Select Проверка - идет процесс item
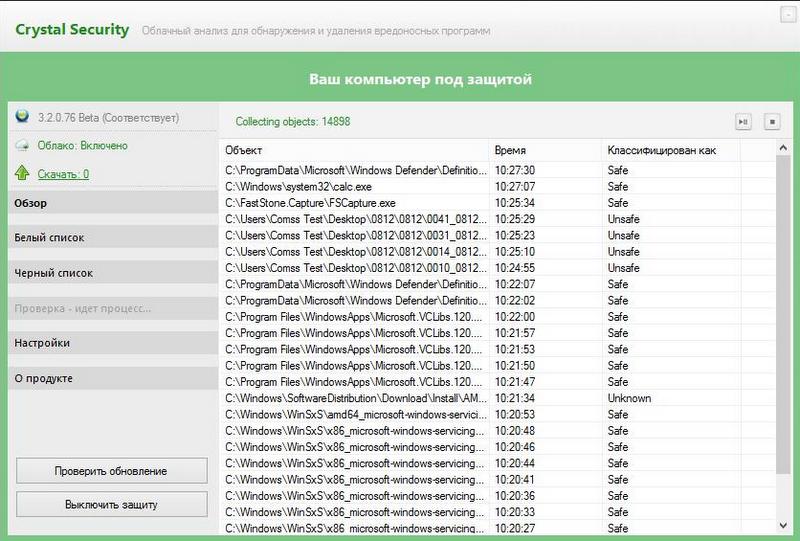Screen dimensions: 800x541 click(x=113, y=308)
